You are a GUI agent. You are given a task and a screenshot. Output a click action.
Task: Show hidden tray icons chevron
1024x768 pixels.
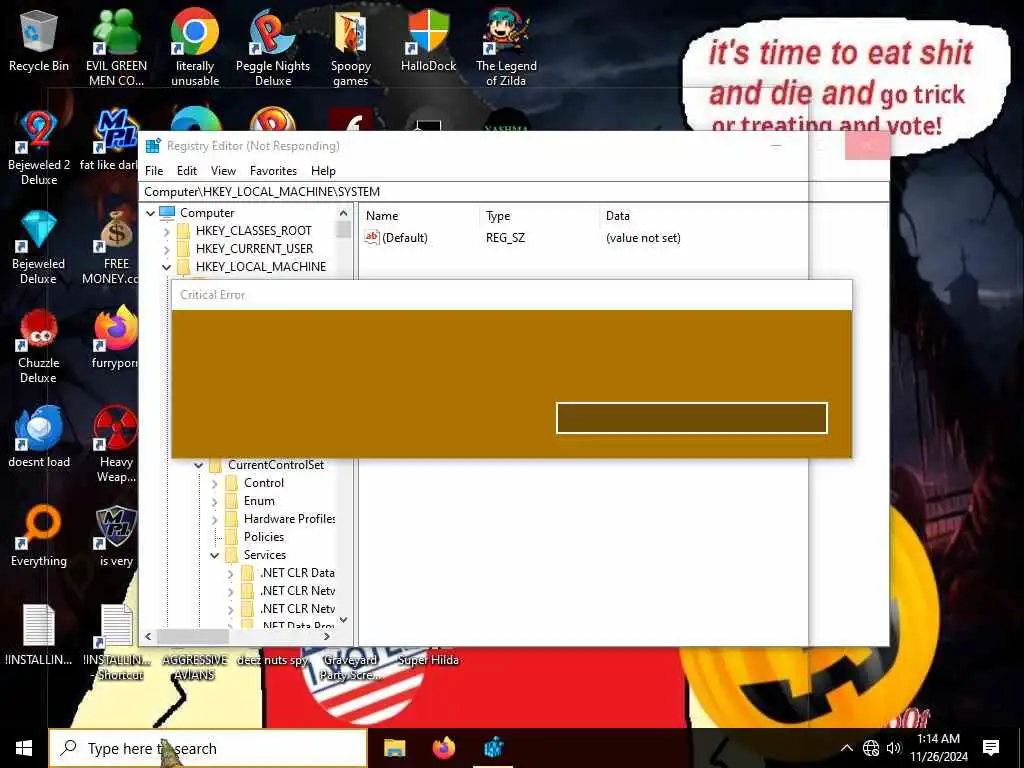[846, 748]
